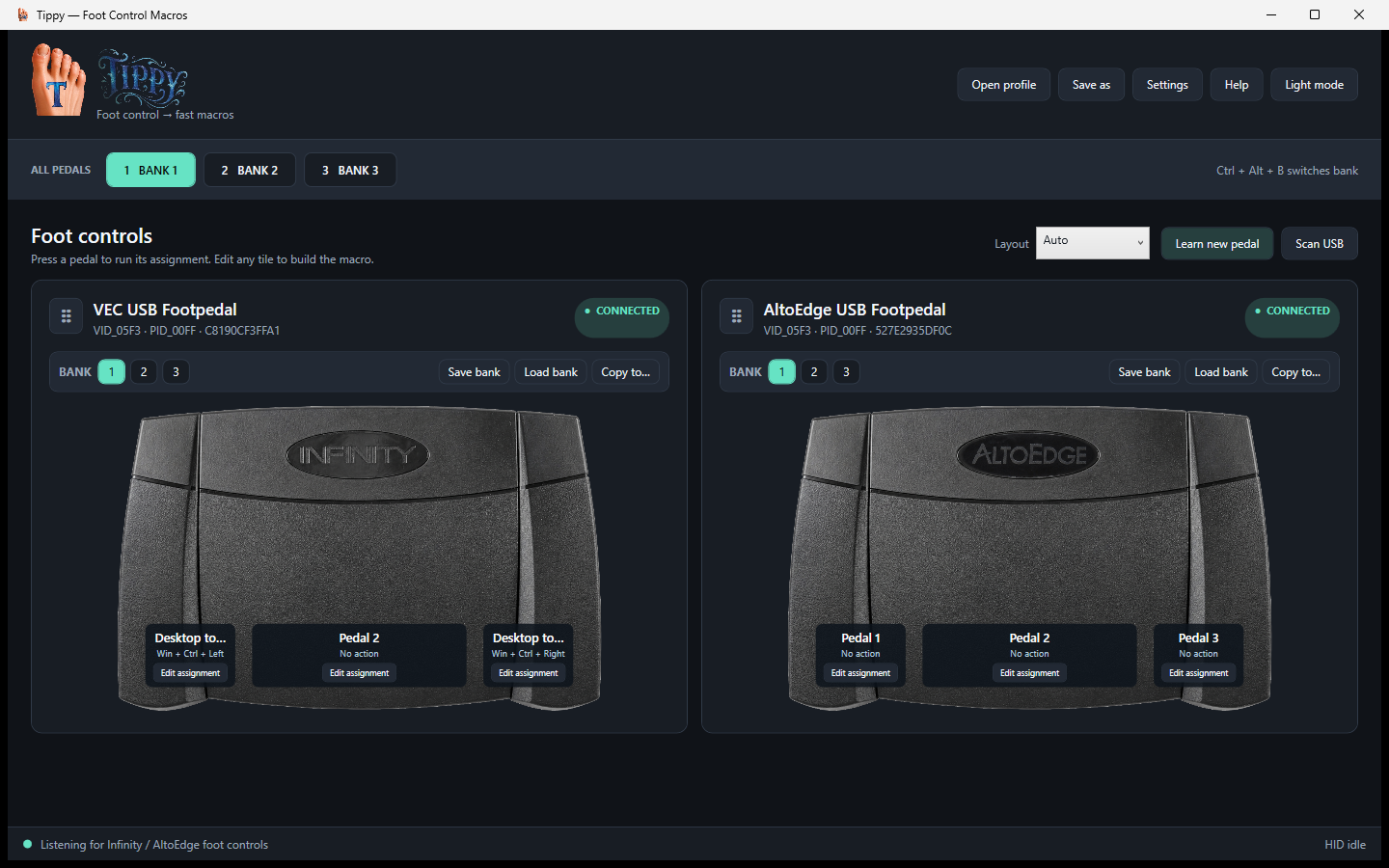Select bank 1 on AltoEdge USB Footpedal
This screenshot has height=868, width=1389.
(782, 371)
